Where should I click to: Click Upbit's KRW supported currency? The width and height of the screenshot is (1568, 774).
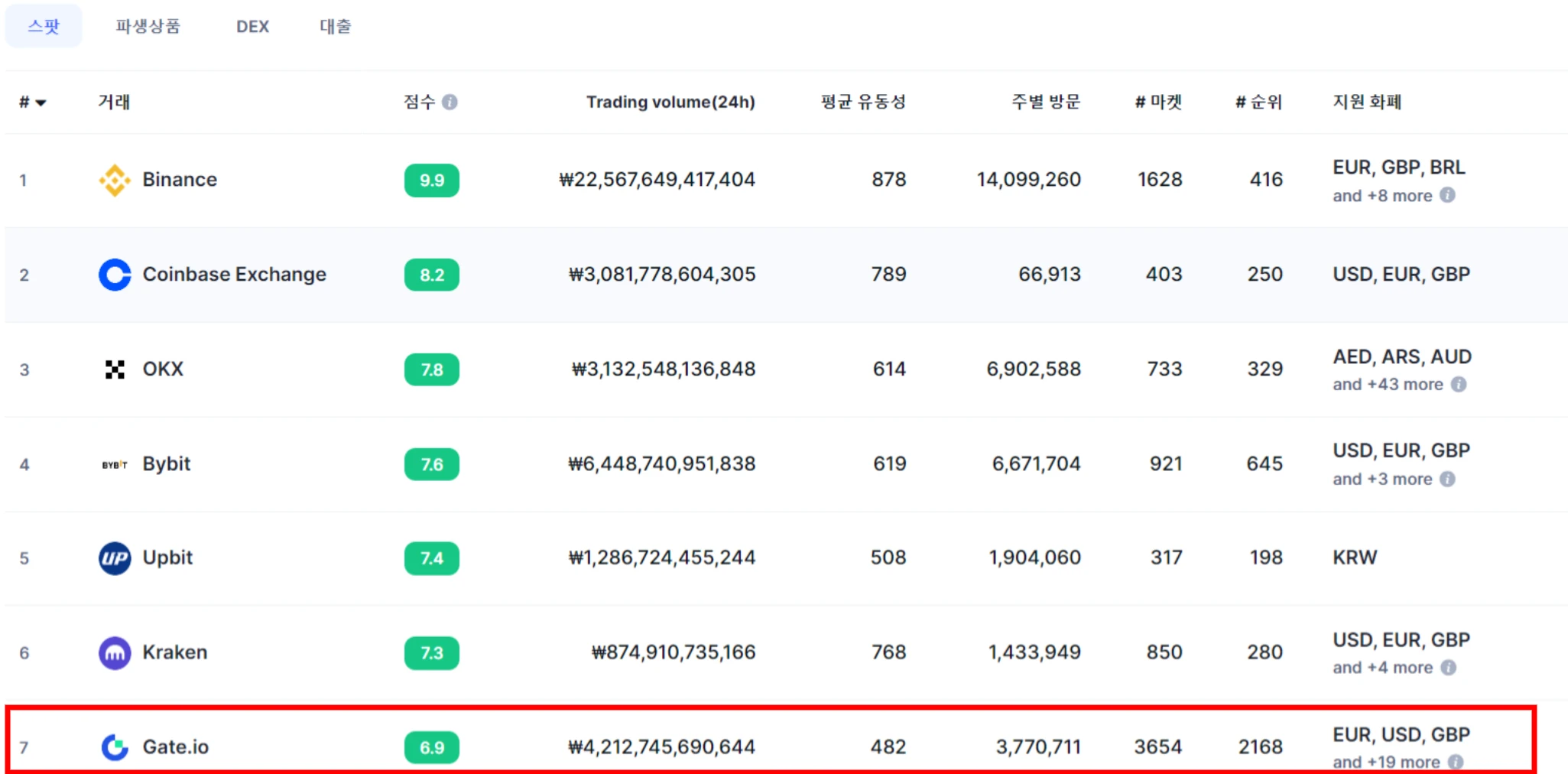(x=1355, y=558)
